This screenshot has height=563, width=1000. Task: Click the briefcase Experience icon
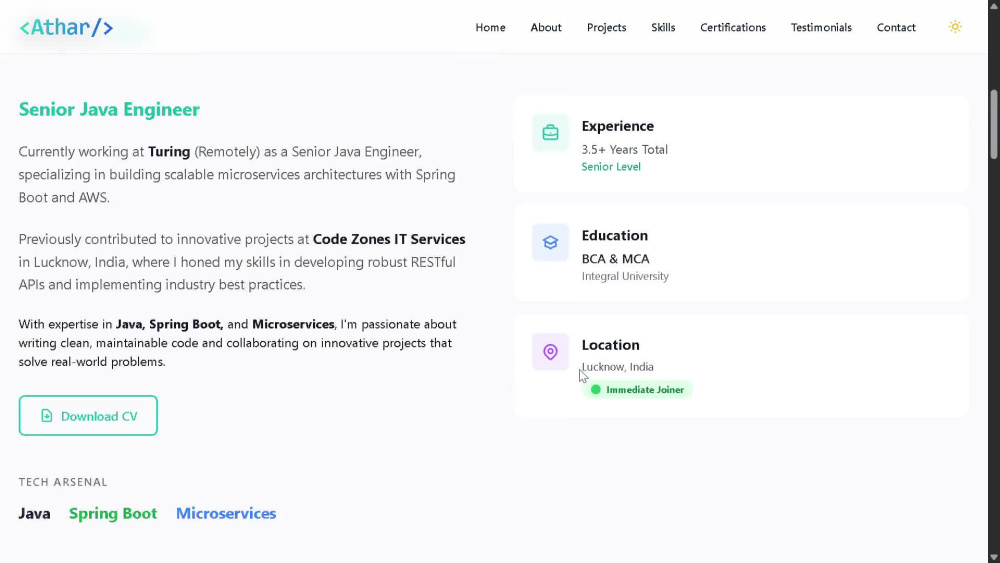pos(550,133)
